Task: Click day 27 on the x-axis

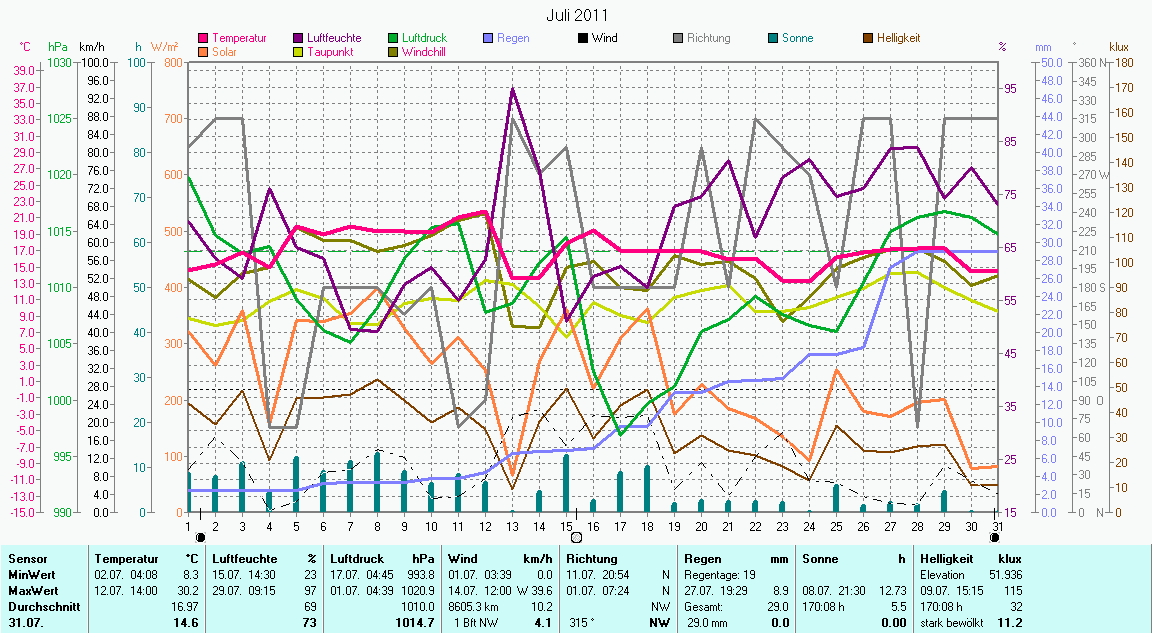Action: (890, 525)
